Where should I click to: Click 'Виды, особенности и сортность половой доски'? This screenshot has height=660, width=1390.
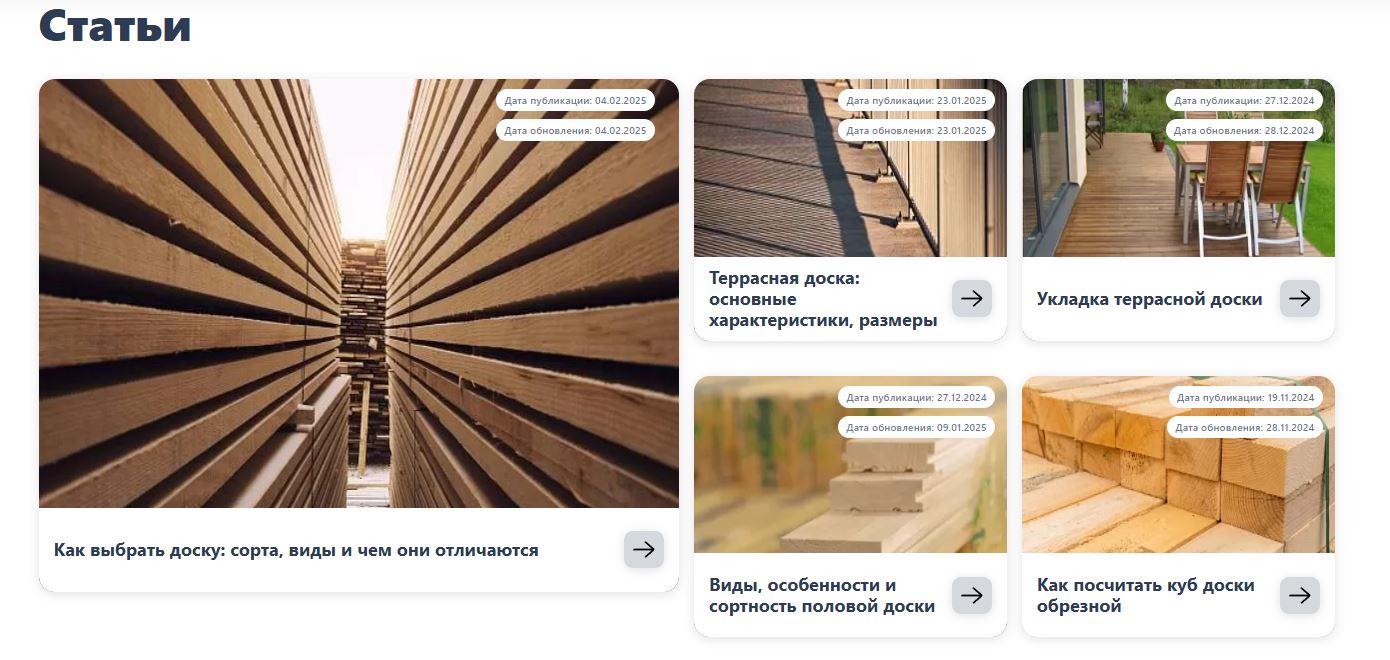[822, 596]
